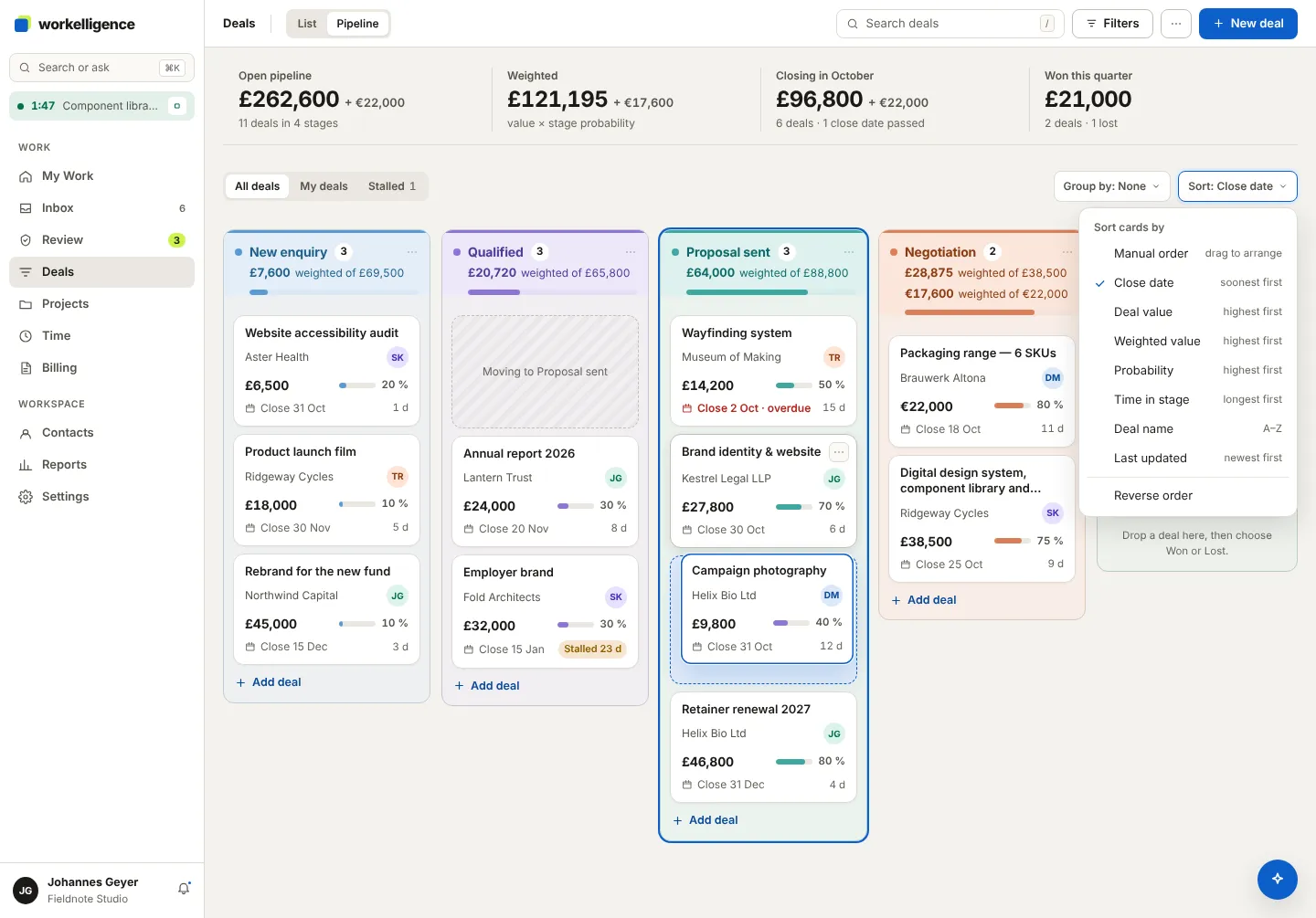Stop the running 1:47 timer
The image size is (1316, 918).
(x=177, y=106)
